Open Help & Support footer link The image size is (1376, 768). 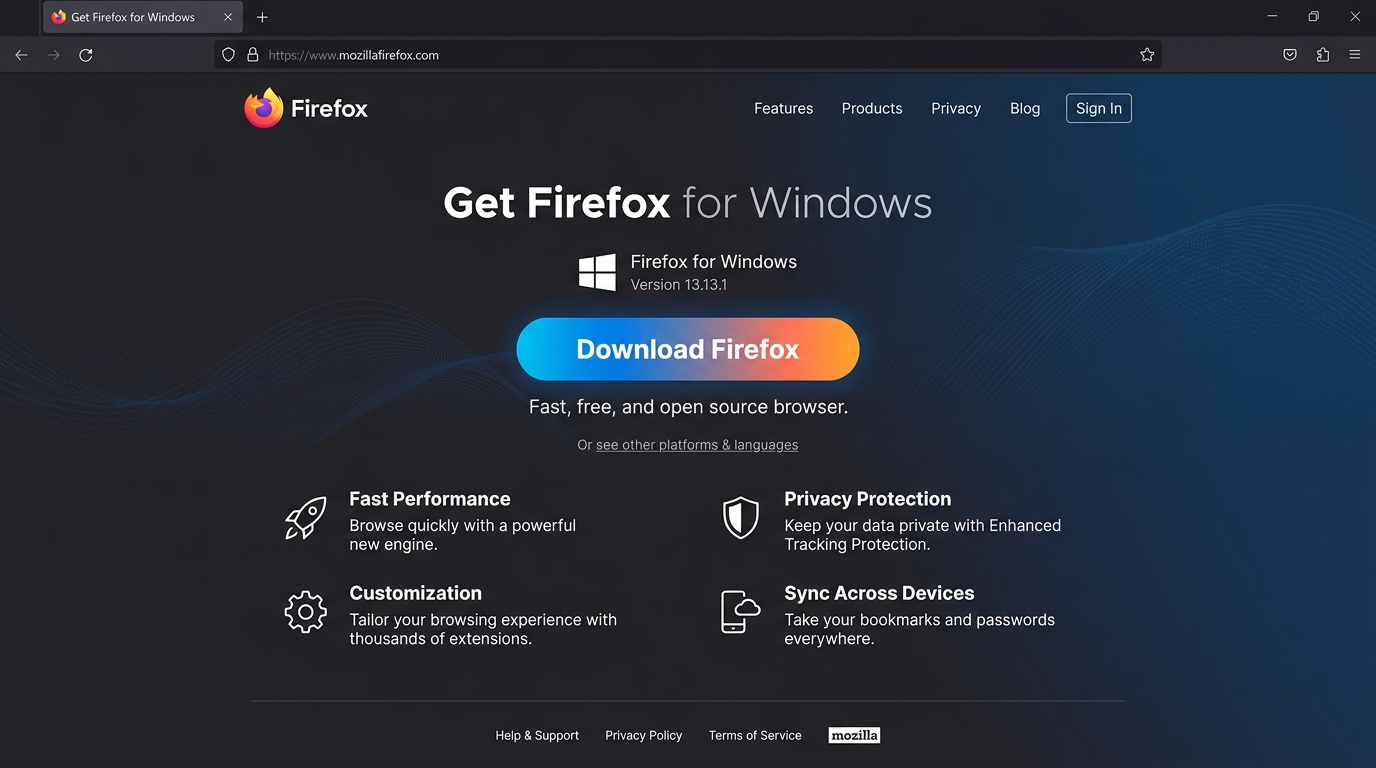(537, 735)
